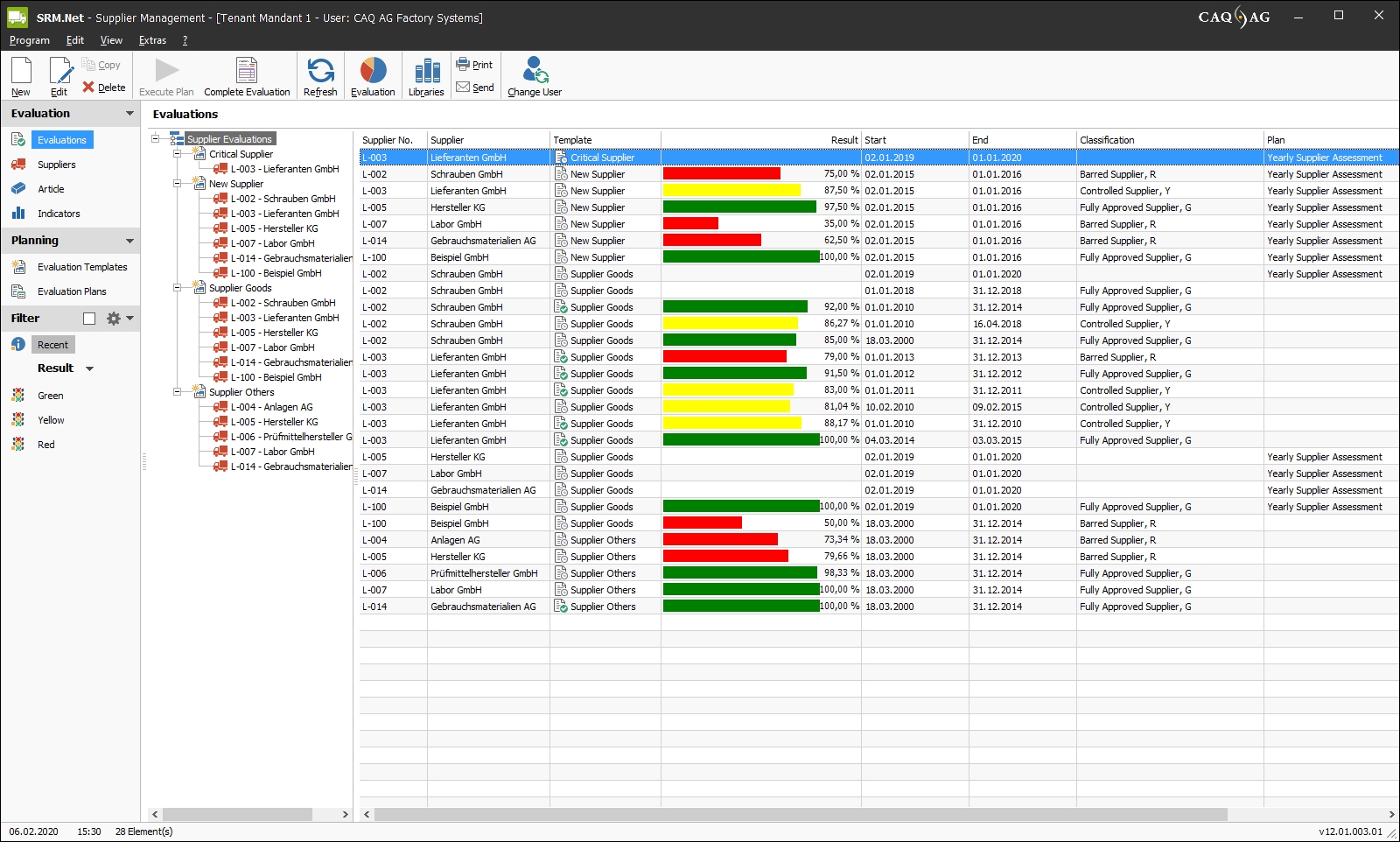Filter by Green result
This screenshot has width=1400, height=842.
click(50, 396)
